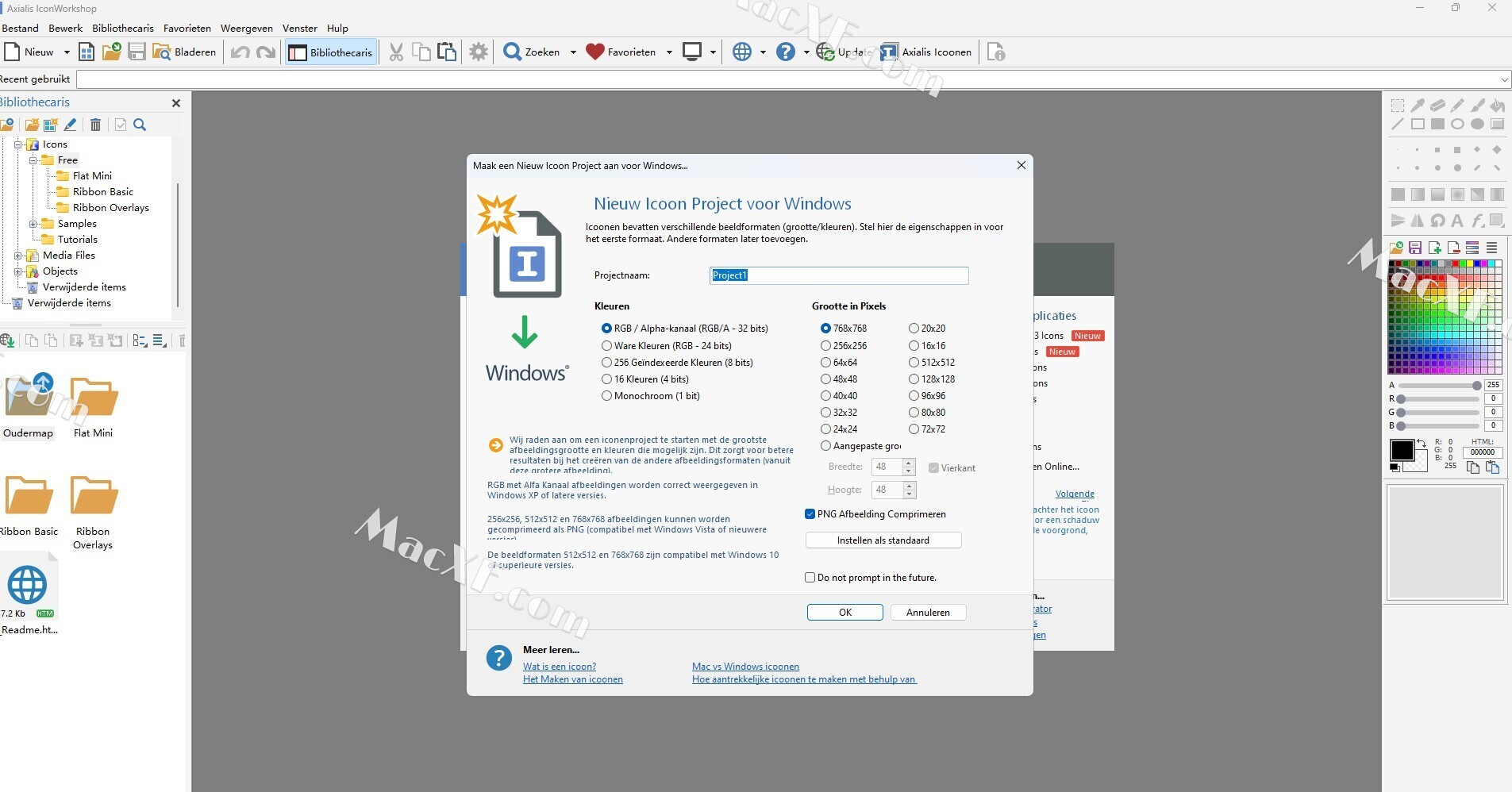Click the trash delete icon in Bibliothecaris toolbar

point(95,125)
